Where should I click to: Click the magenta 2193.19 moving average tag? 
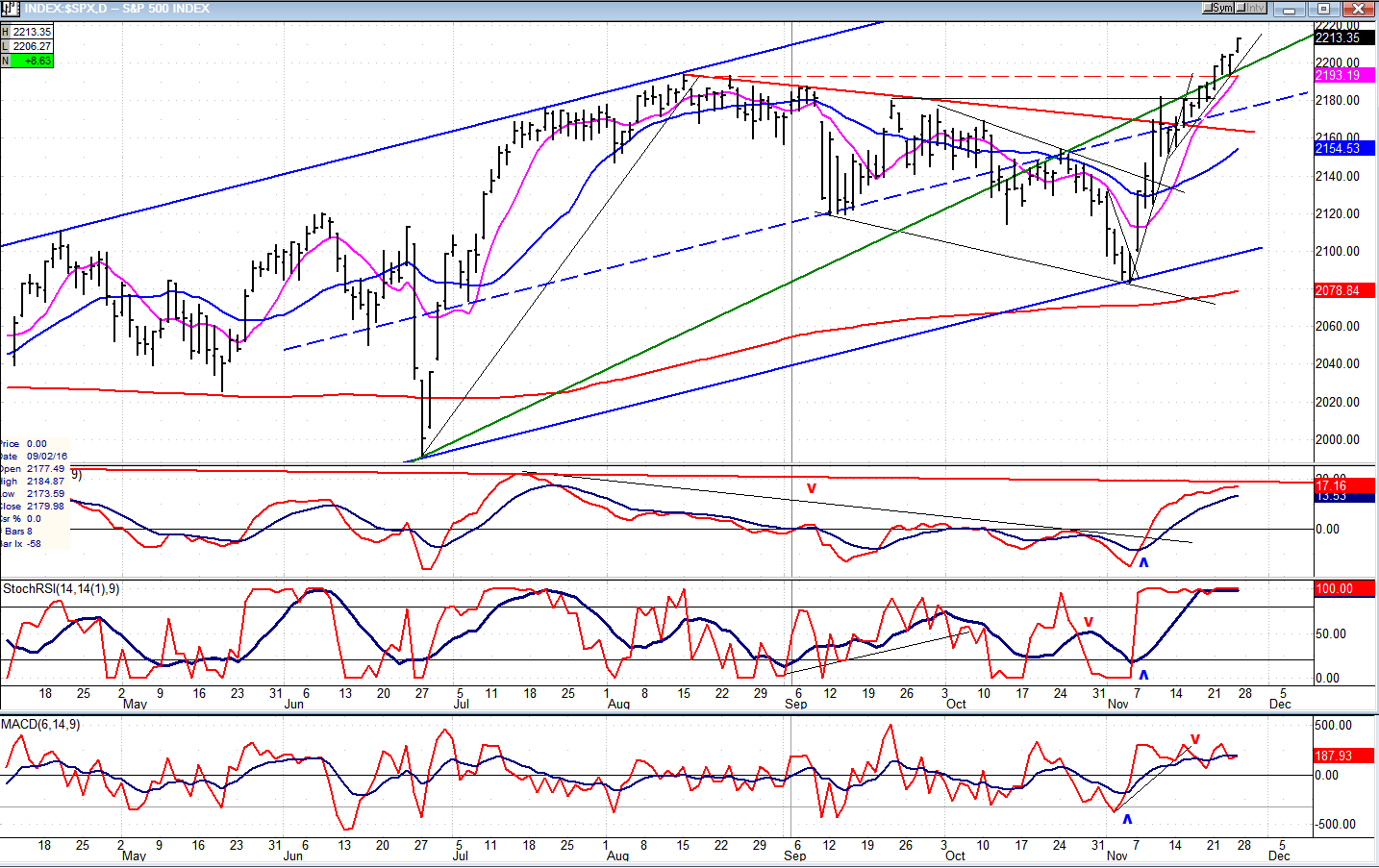click(x=1343, y=75)
